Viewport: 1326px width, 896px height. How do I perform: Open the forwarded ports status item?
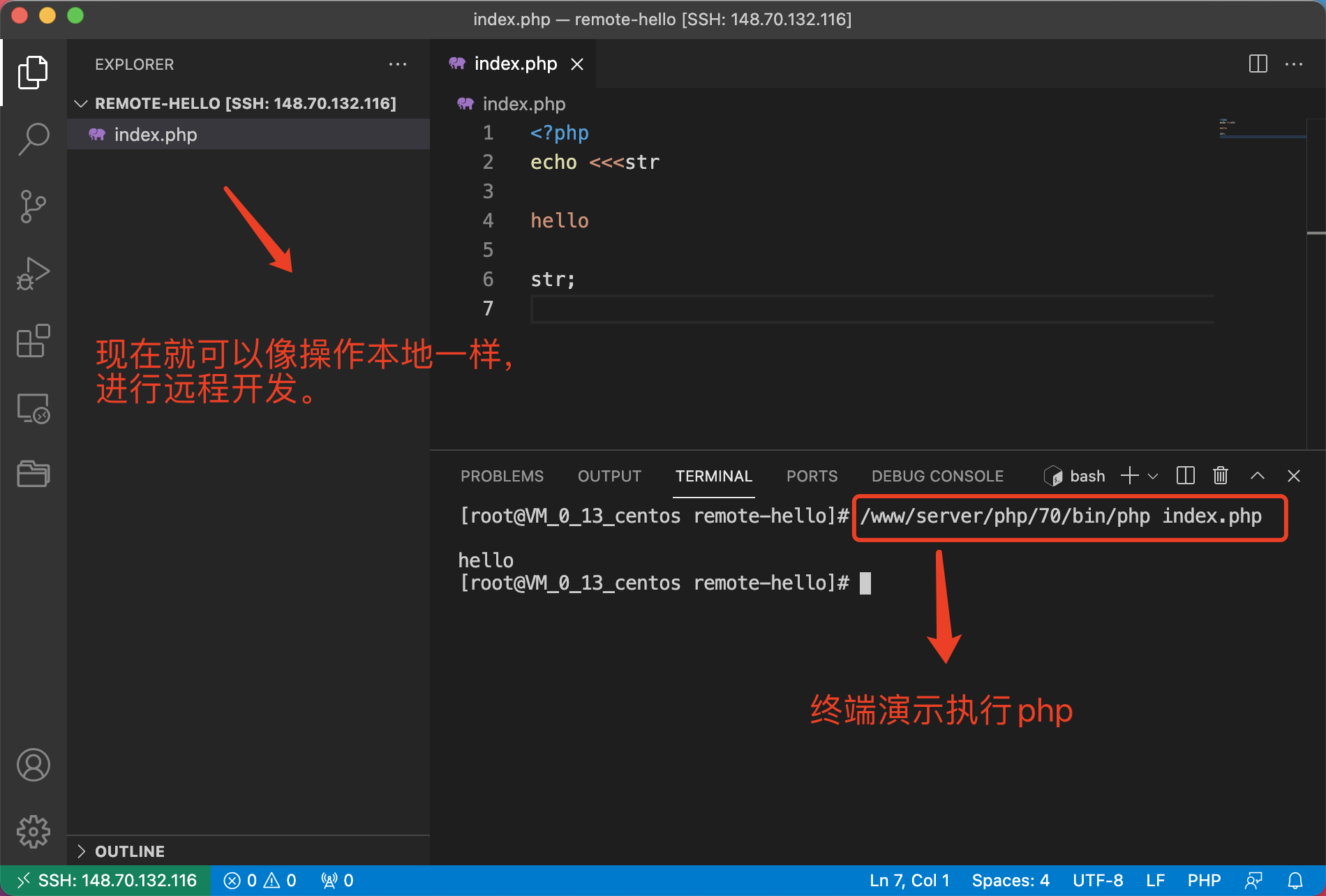(x=337, y=881)
